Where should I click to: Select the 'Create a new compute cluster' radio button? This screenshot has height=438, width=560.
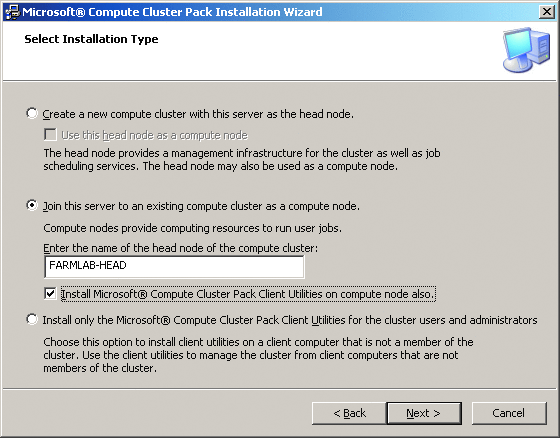click(x=32, y=114)
